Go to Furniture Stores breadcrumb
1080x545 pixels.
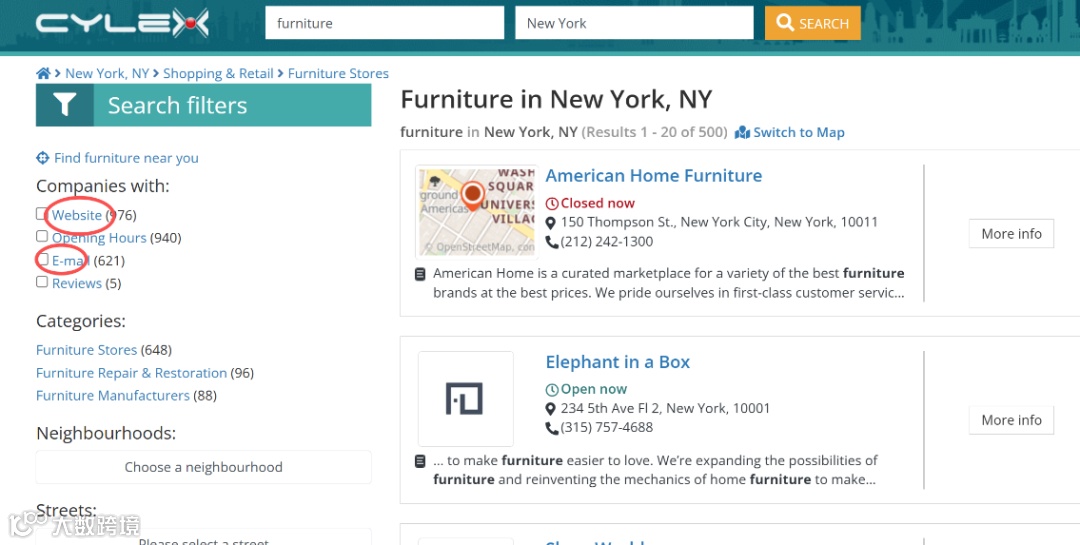coord(338,73)
